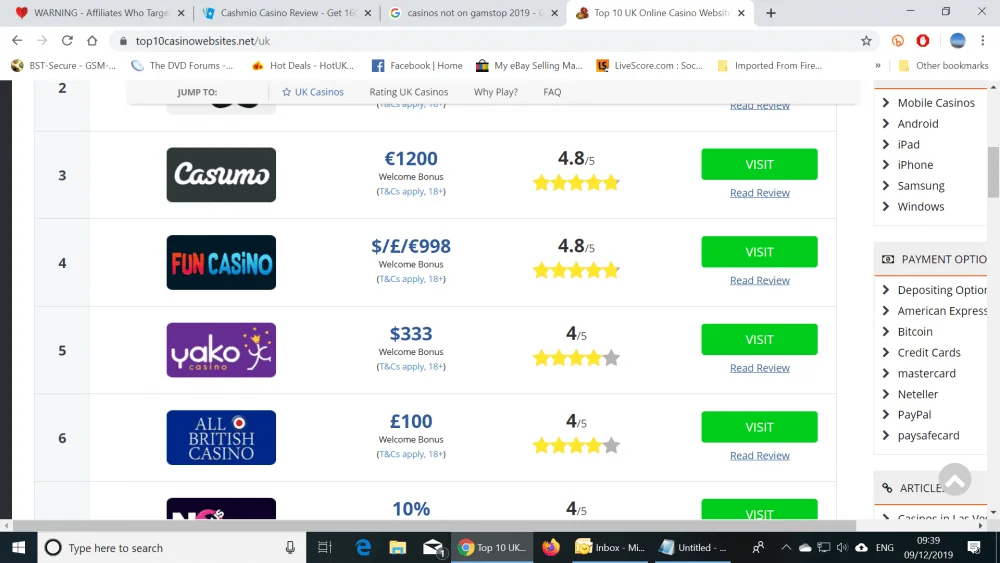The image size is (1000, 563).
Task: Open paysafecard payment link
Action: pyautogui.click(x=928, y=435)
